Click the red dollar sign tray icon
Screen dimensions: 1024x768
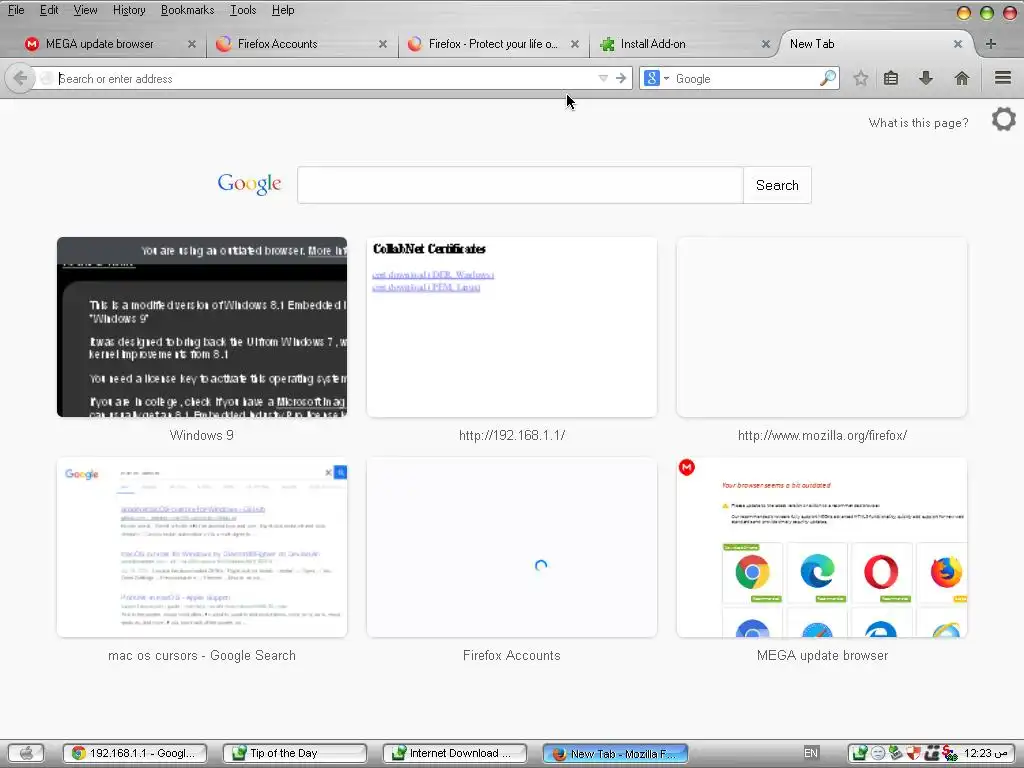coord(950,754)
